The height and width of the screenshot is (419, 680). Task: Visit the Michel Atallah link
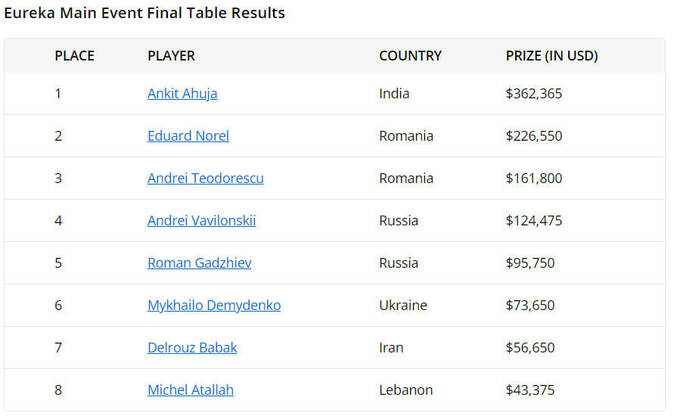190,390
